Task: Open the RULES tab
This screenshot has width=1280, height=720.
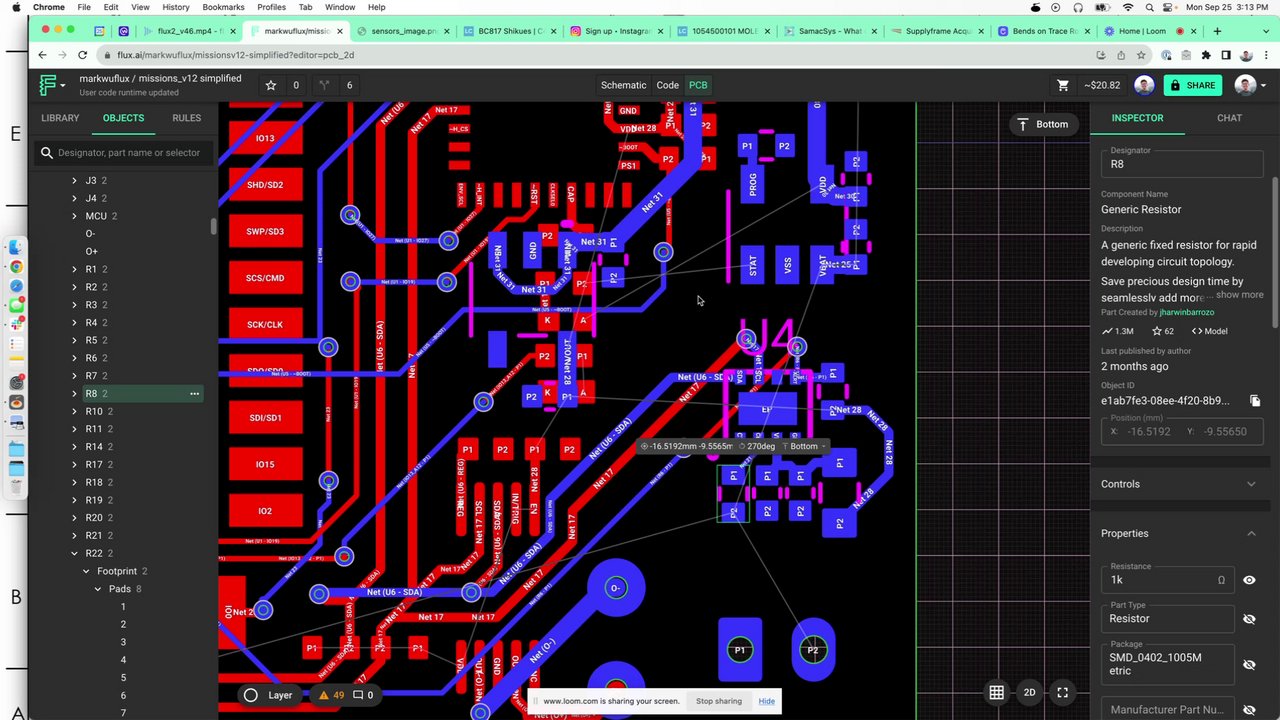Action: point(186,118)
